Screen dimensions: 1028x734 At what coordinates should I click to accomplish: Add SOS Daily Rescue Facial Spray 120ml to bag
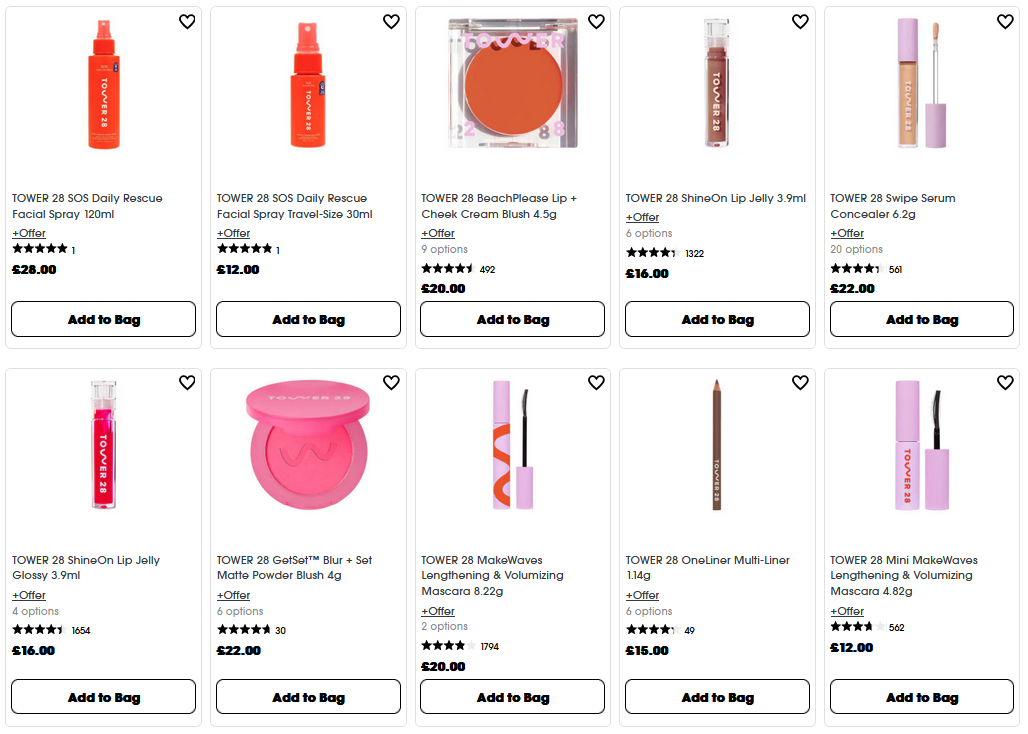point(103,318)
